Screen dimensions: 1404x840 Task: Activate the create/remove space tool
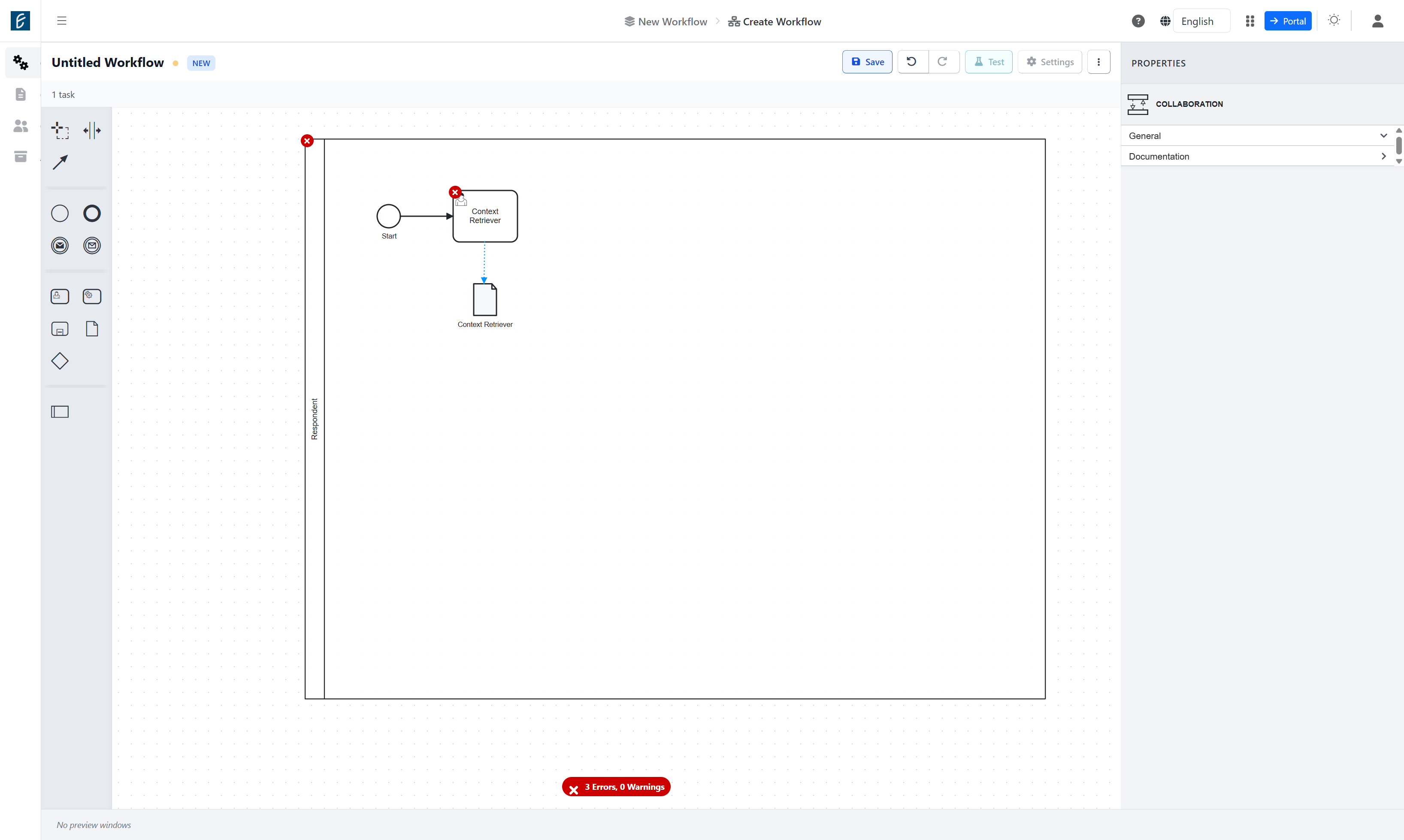[92, 130]
